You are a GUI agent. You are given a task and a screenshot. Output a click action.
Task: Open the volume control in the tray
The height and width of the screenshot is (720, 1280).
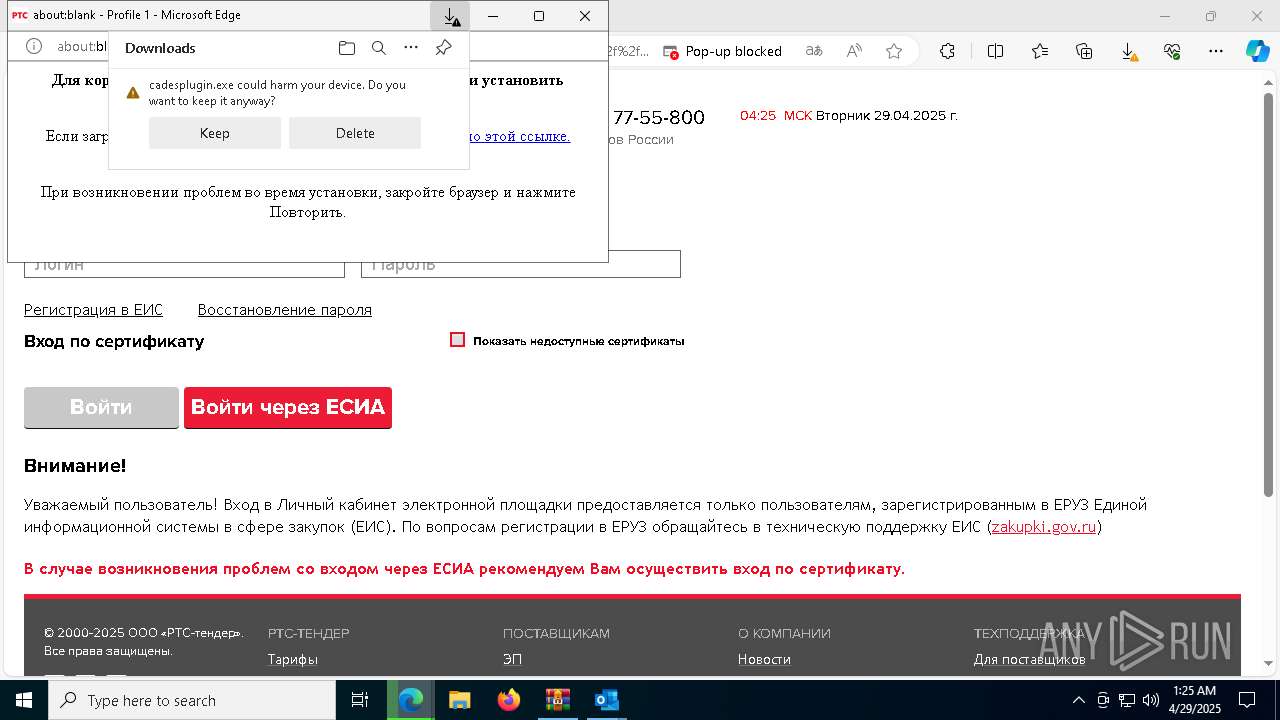click(1150, 700)
